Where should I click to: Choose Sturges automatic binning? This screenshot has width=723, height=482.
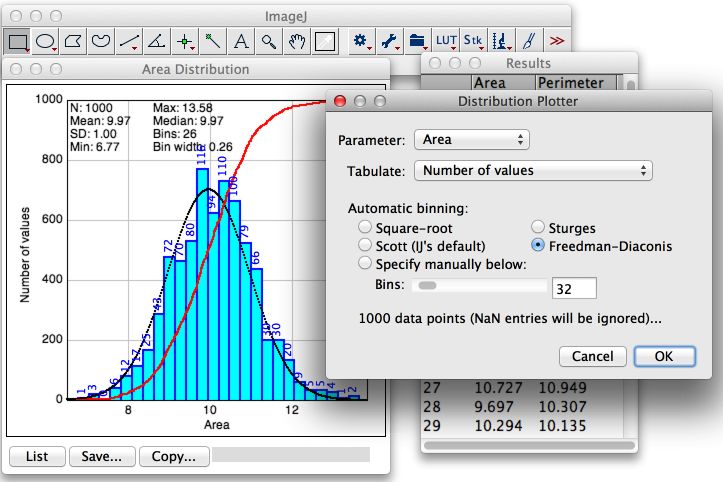click(538, 227)
